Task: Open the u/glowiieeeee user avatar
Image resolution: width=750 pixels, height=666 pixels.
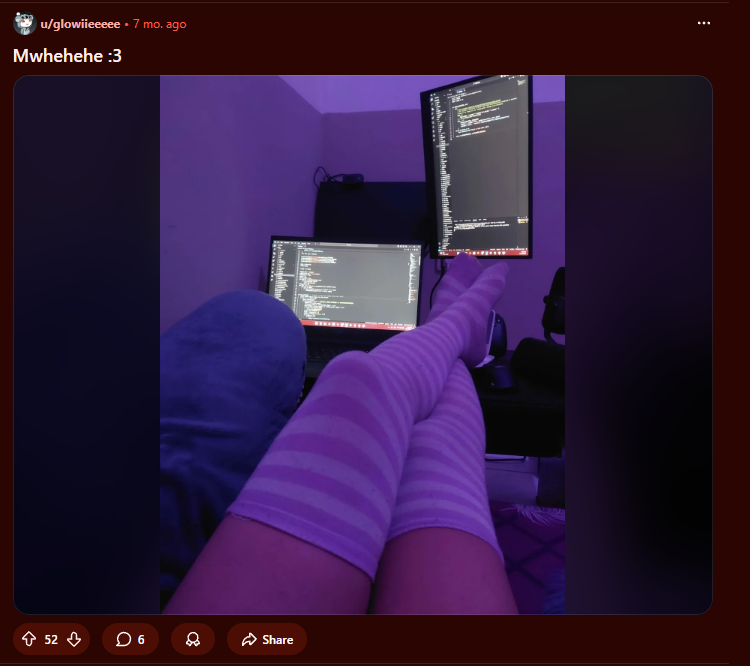Action: click(25, 23)
